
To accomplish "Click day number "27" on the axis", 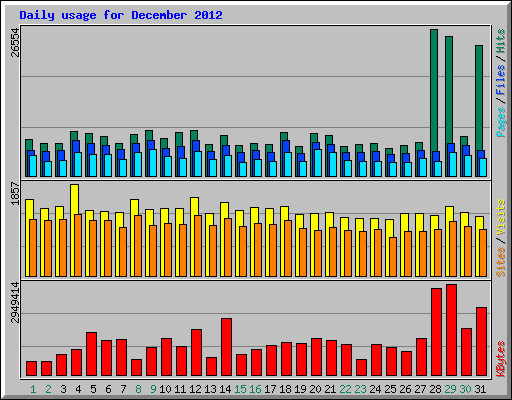I will click(x=420, y=389).
